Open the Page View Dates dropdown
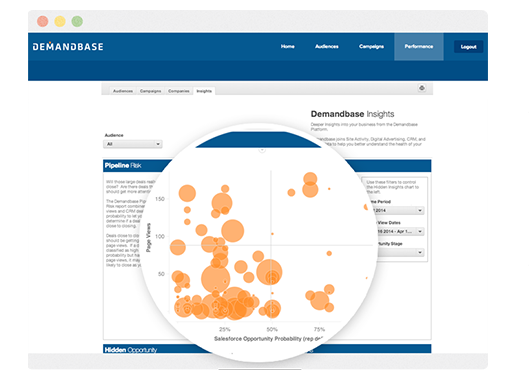The width and height of the screenshot is (529, 389). pyautogui.click(x=399, y=231)
